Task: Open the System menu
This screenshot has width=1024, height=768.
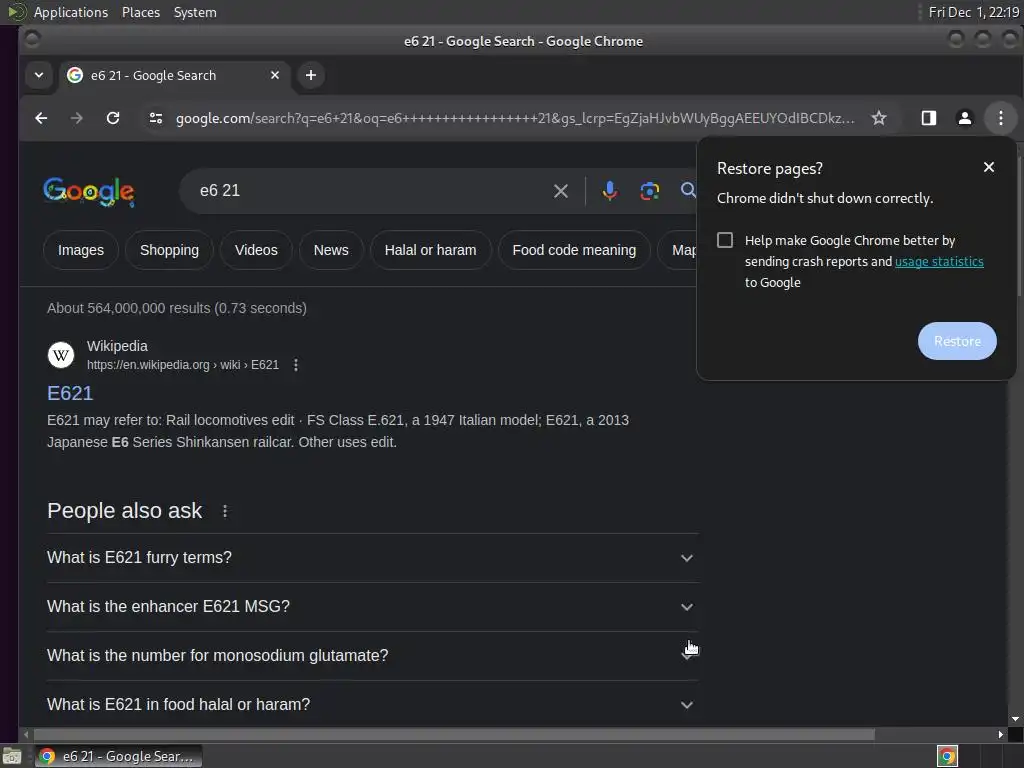Action: [195, 12]
